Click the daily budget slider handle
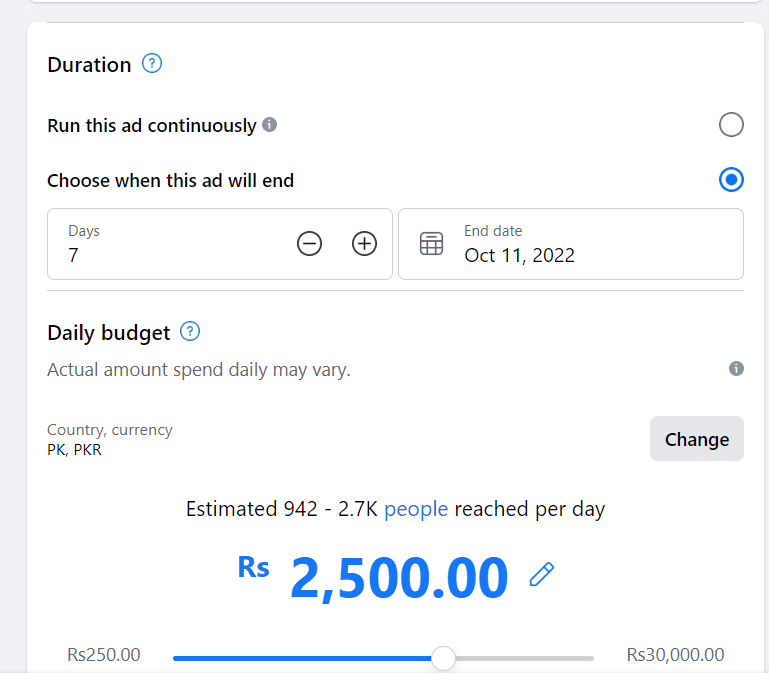769x680 pixels. tap(443, 658)
